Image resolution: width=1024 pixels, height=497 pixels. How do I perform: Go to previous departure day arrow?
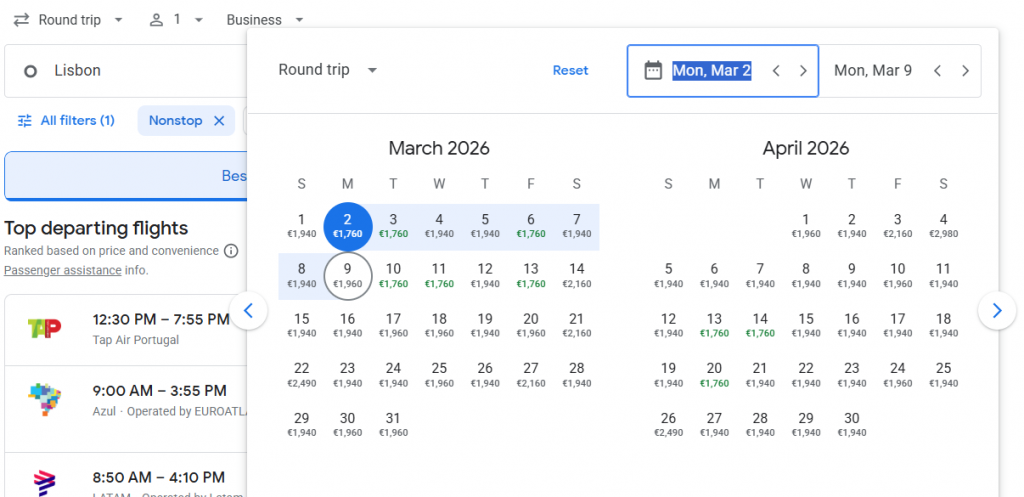tap(776, 71)
